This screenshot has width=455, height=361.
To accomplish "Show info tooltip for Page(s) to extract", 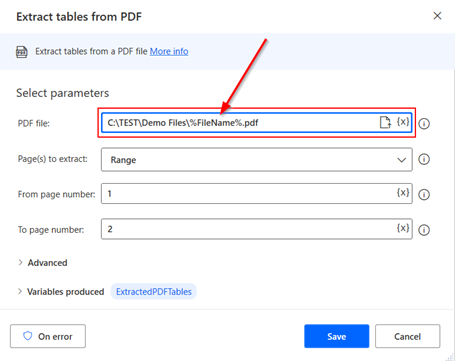I will click(x=424, y=159).
